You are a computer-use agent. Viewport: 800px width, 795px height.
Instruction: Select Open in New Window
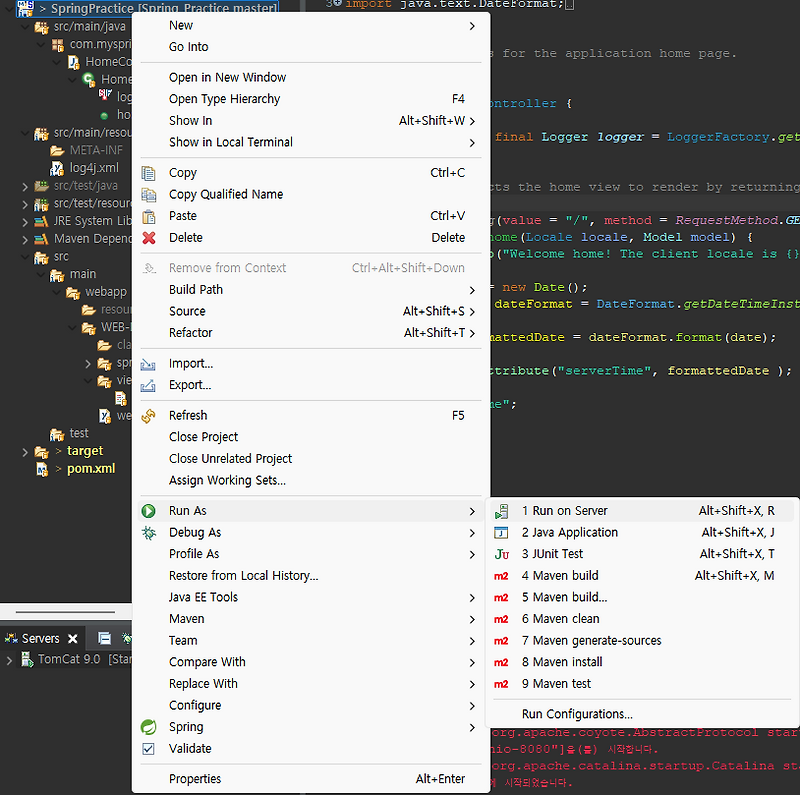click(311, 78)
